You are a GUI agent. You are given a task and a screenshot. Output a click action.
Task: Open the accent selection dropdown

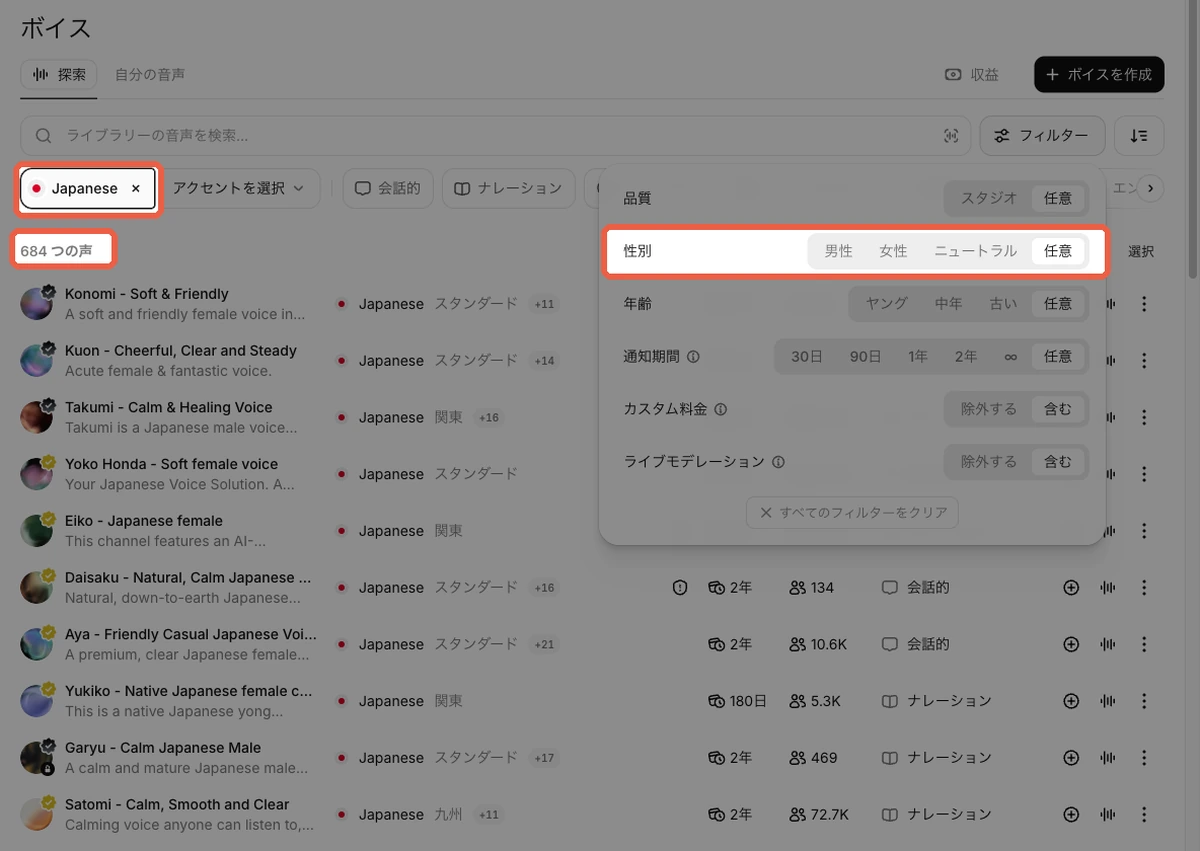tap(238, 188)
